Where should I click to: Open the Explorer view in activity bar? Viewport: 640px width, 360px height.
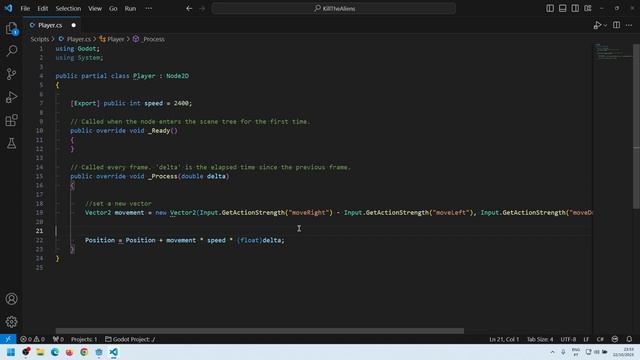click(11, 28)
